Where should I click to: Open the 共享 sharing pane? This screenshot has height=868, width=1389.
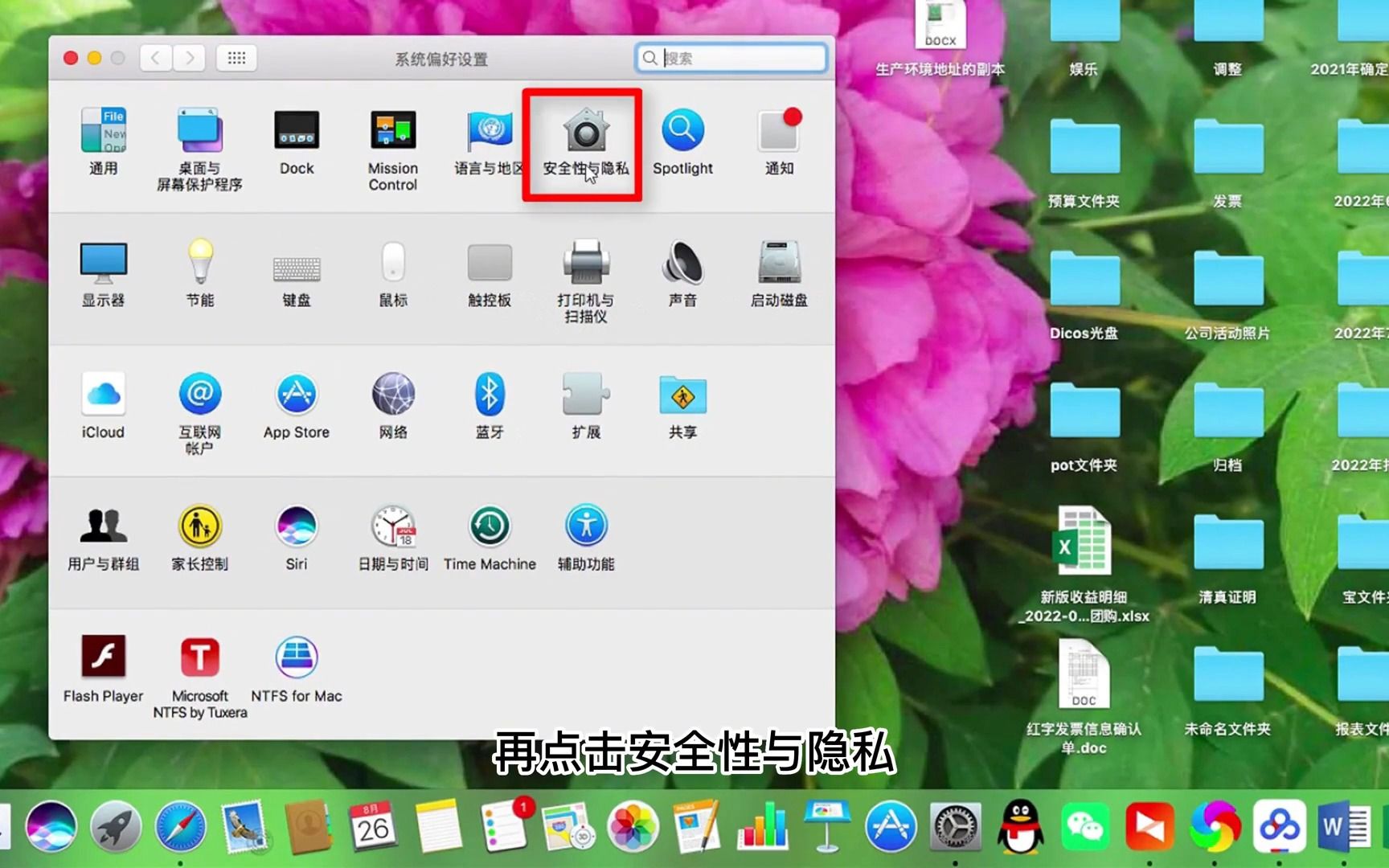(682, 396)
